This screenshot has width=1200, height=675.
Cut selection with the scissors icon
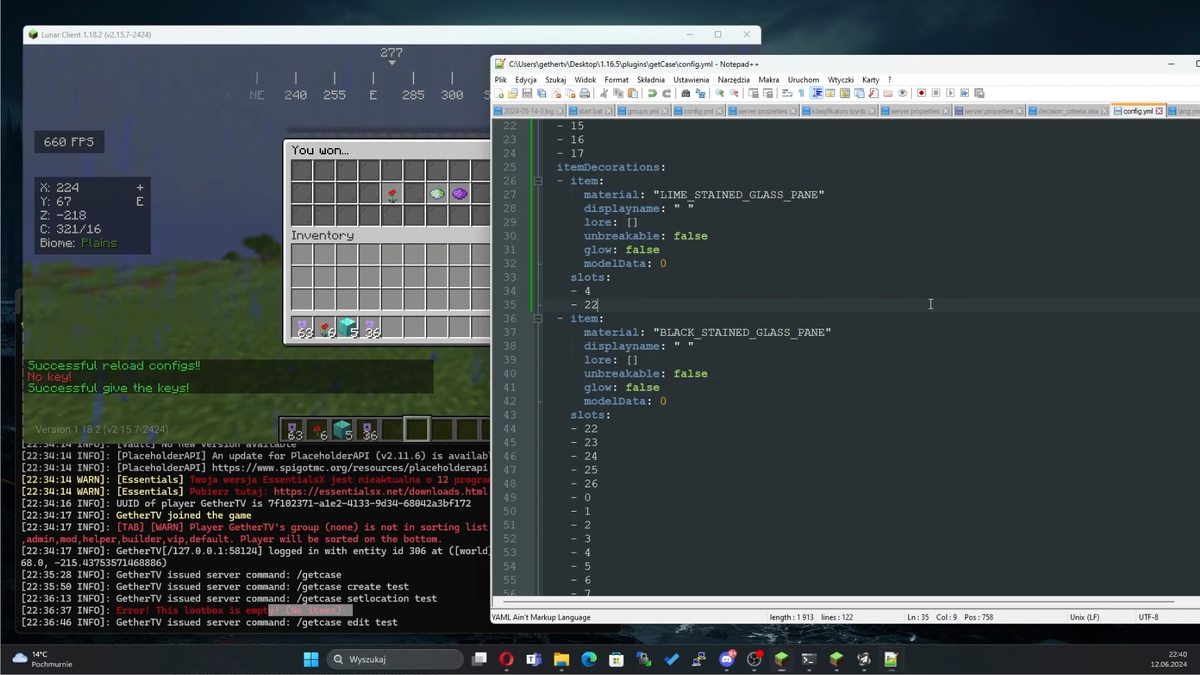coord(603,93)
